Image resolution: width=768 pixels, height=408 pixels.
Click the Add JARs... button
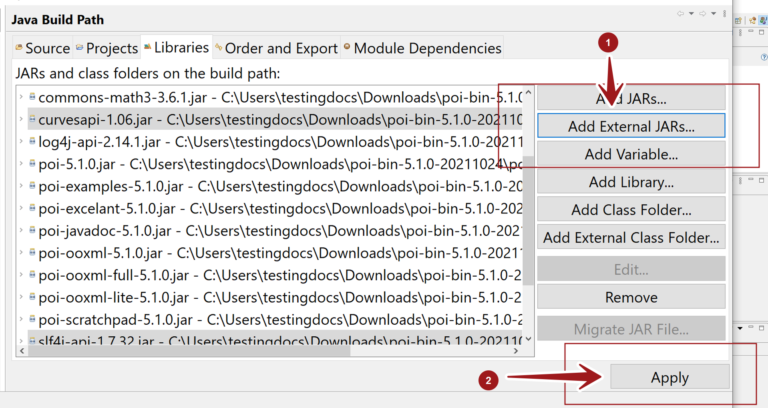coord(631,98)
